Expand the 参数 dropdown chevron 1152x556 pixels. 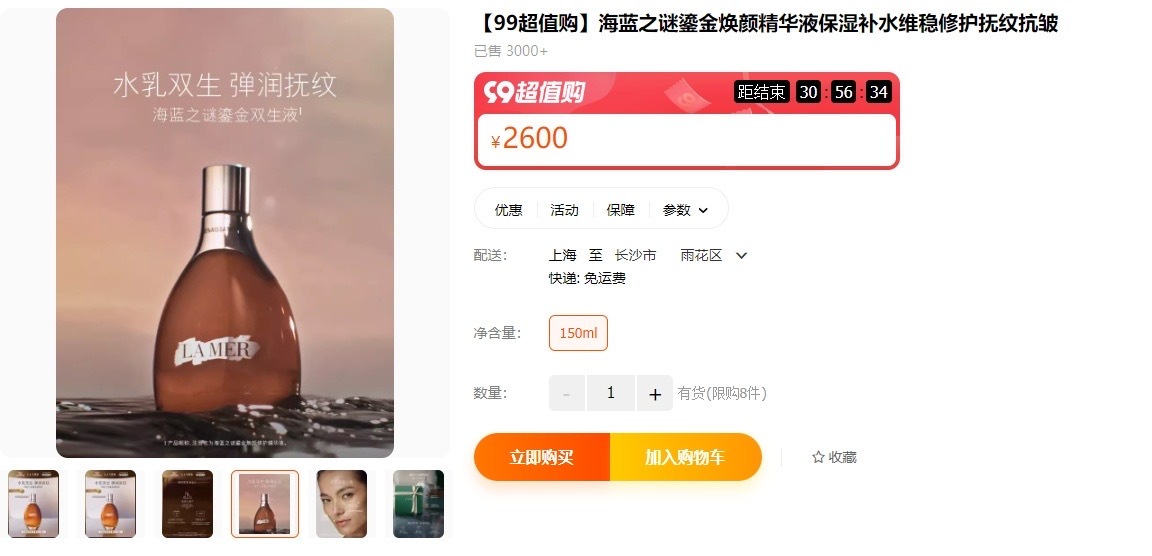703,211
